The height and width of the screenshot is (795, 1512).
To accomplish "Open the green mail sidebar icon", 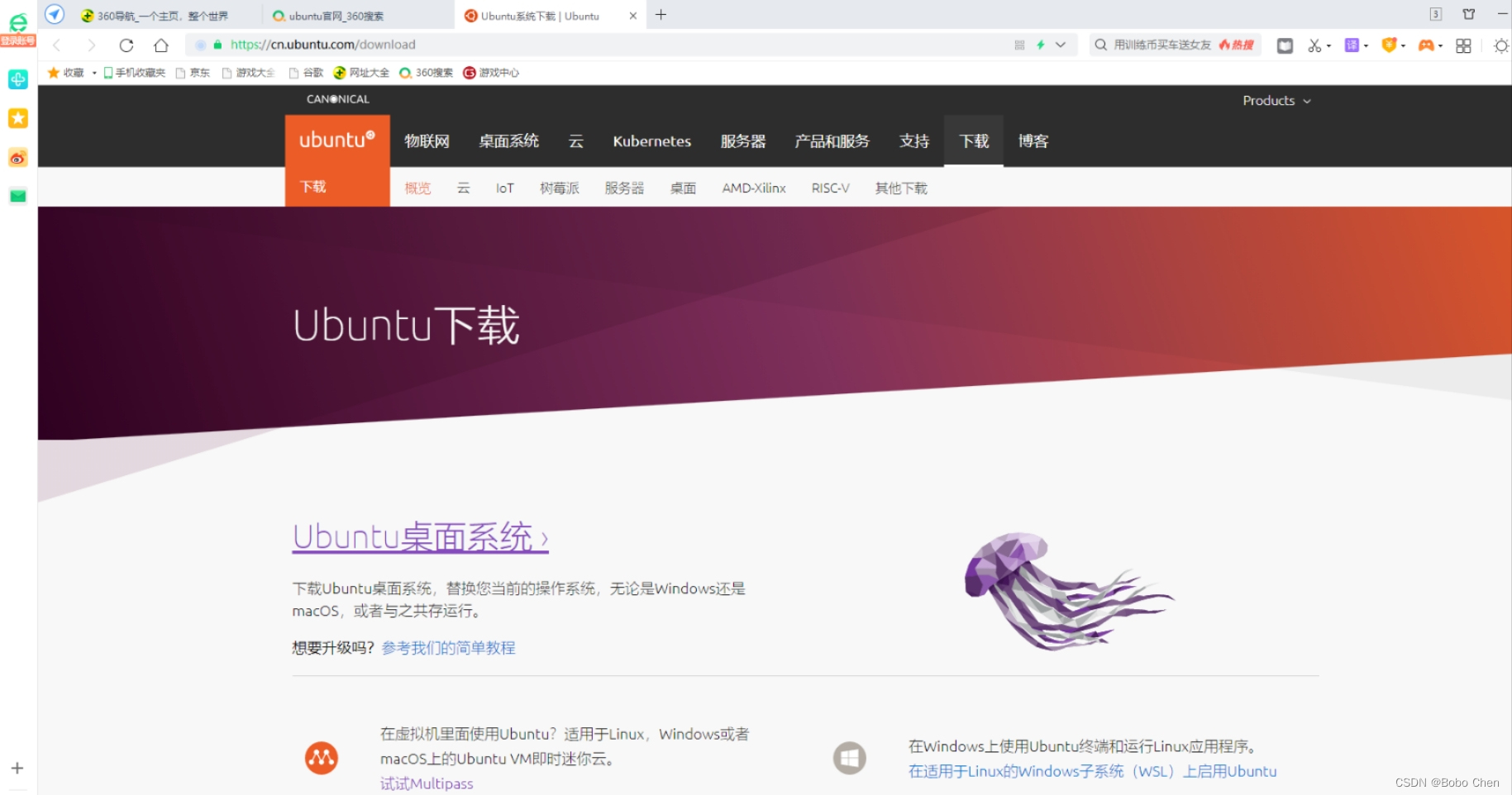I will tap(18, 196).
